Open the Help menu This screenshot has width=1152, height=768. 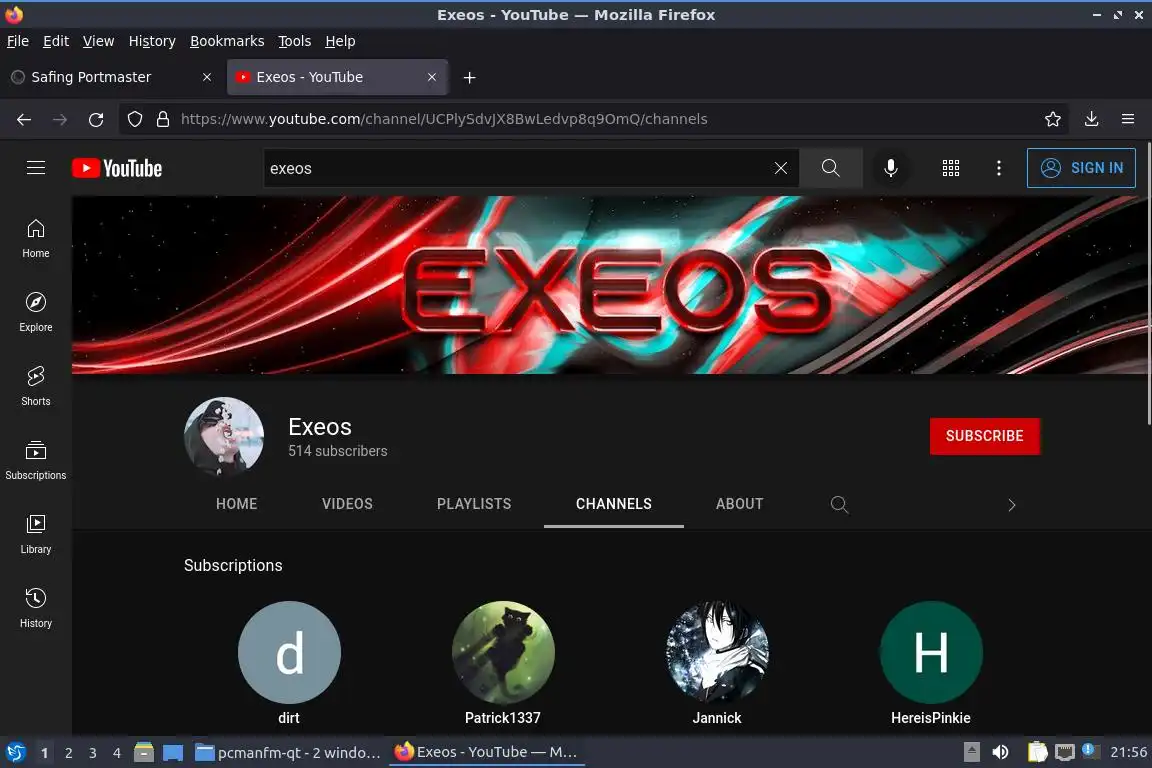click(340, 41)
